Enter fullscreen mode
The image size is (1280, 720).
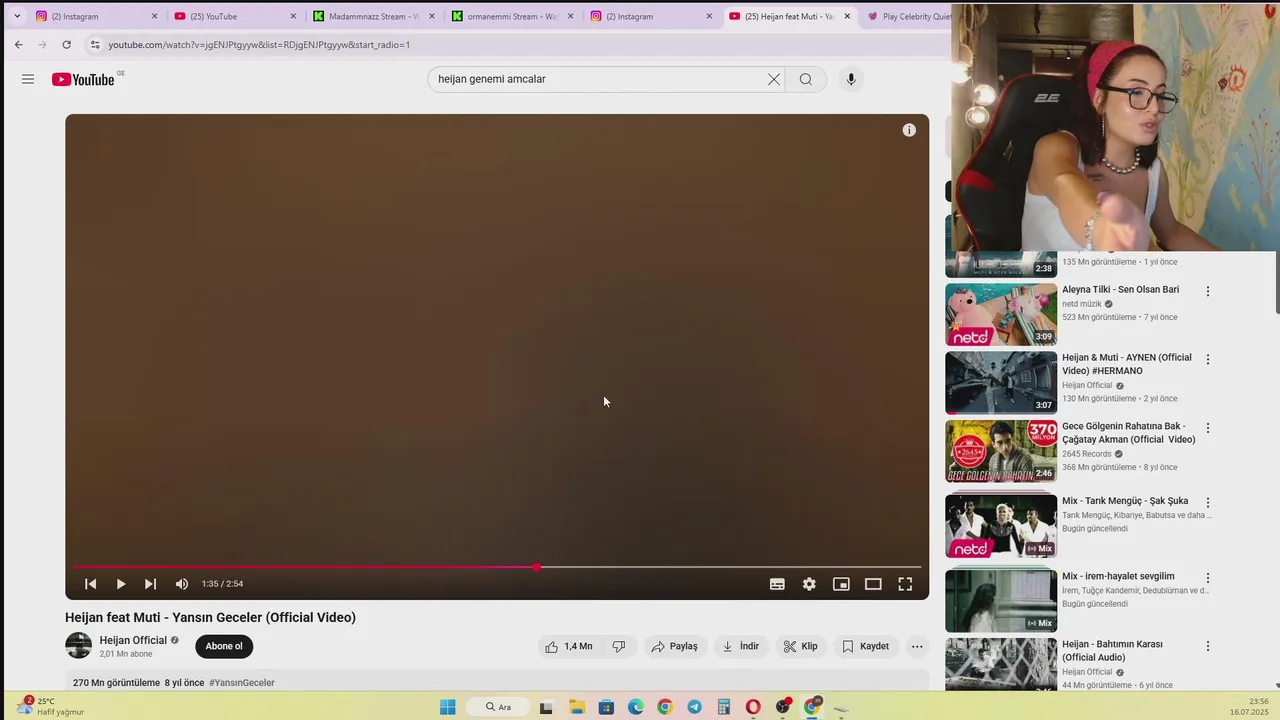[x=905, y=584]
